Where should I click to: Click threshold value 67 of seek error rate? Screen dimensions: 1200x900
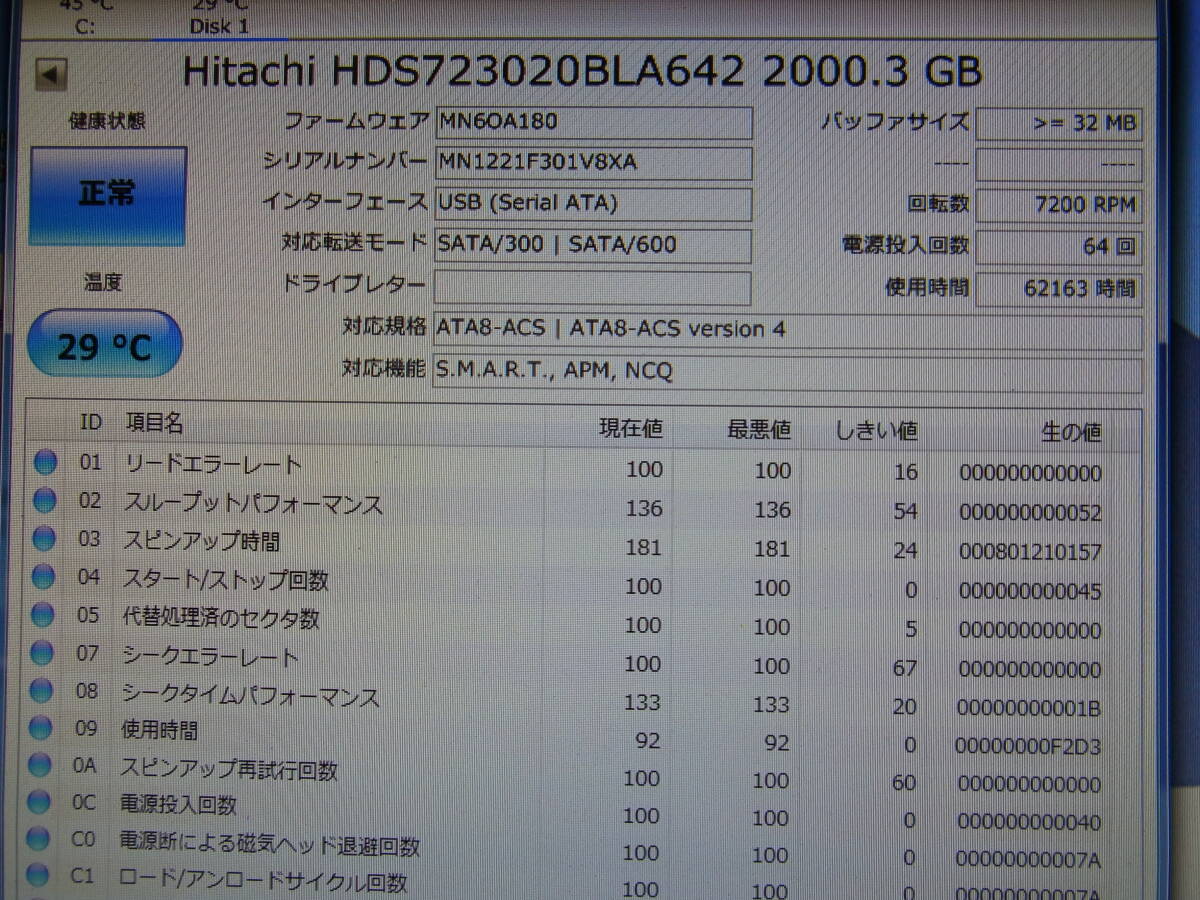[x=905, y=668]
